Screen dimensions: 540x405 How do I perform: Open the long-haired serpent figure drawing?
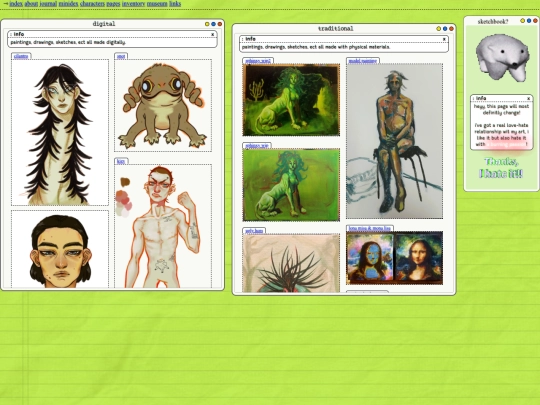click(60, 133)
